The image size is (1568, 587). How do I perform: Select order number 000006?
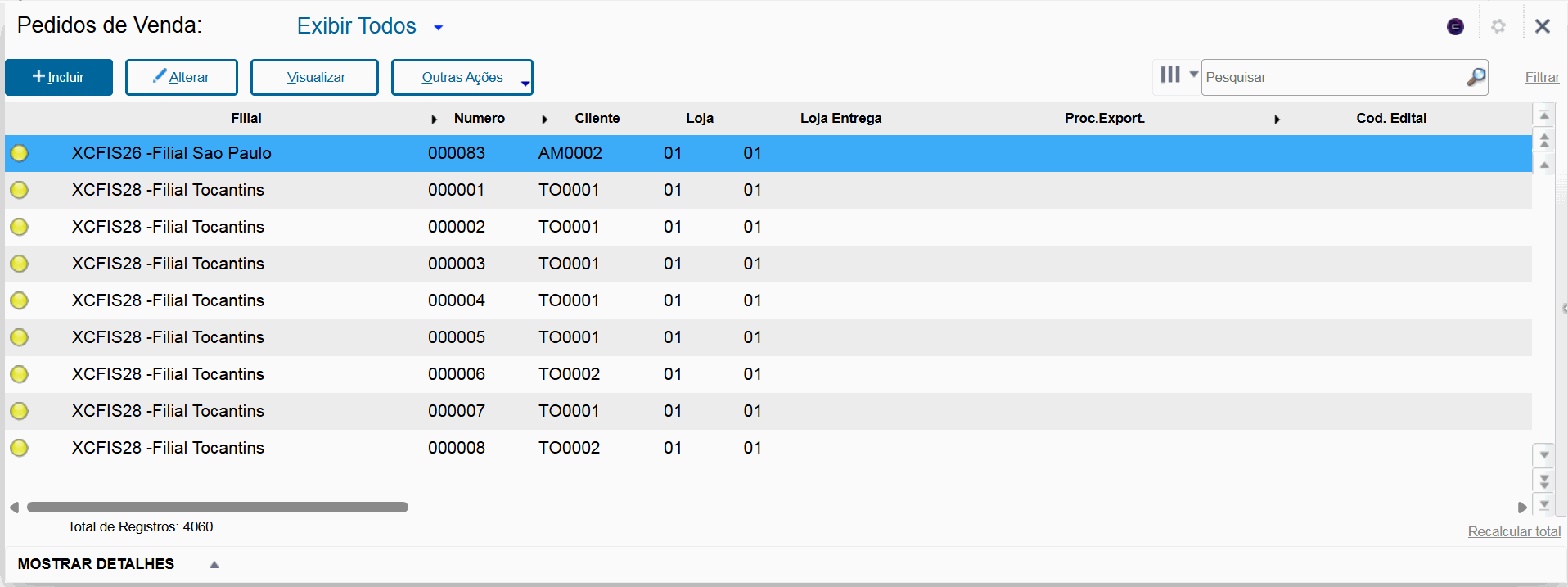(x=457, y=374)
